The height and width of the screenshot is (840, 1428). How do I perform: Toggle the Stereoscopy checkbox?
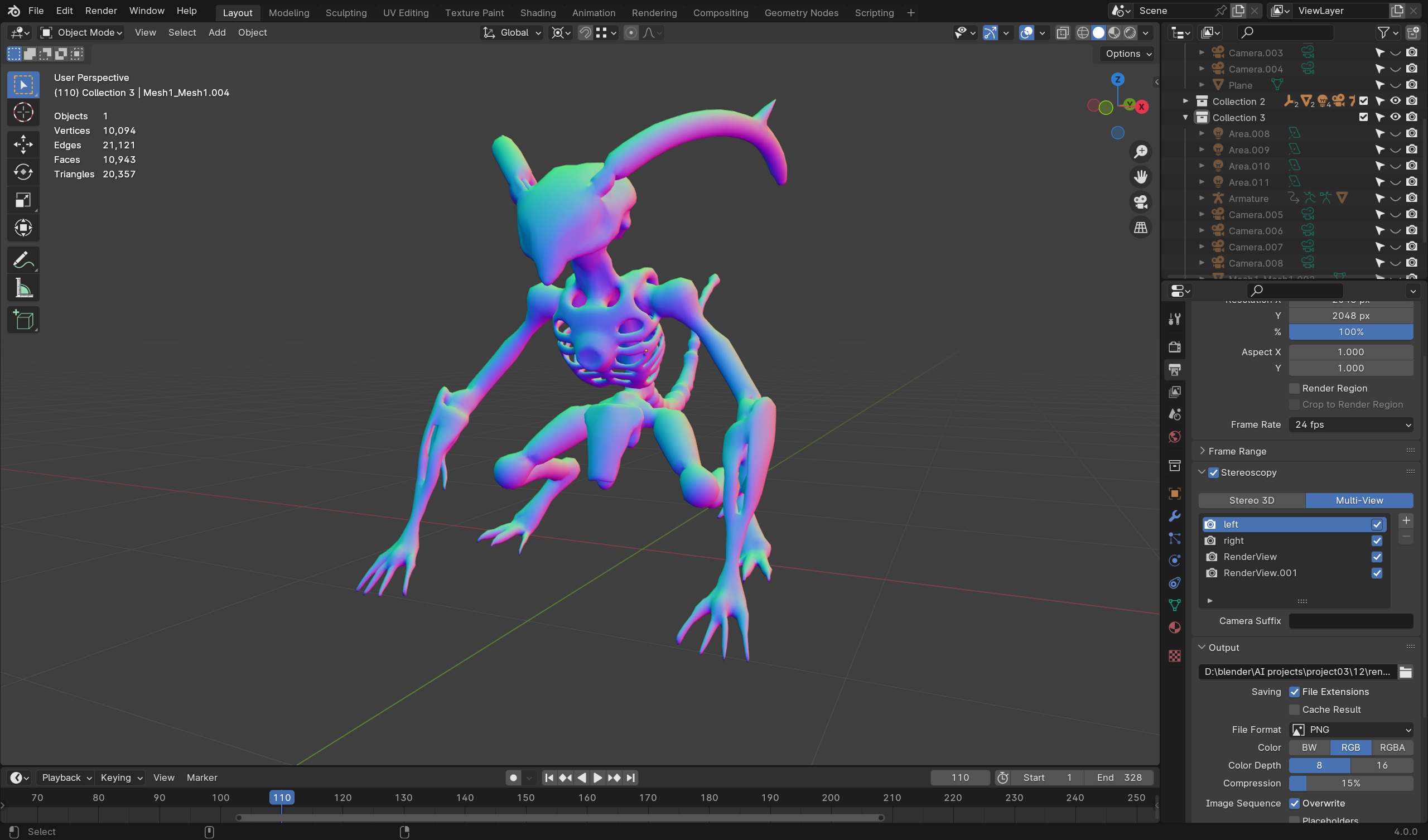pos(1213,473)
